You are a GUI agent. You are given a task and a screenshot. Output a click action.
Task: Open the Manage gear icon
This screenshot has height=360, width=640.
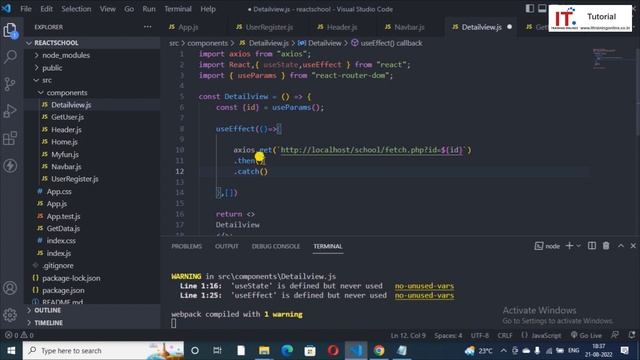(10, 315)
